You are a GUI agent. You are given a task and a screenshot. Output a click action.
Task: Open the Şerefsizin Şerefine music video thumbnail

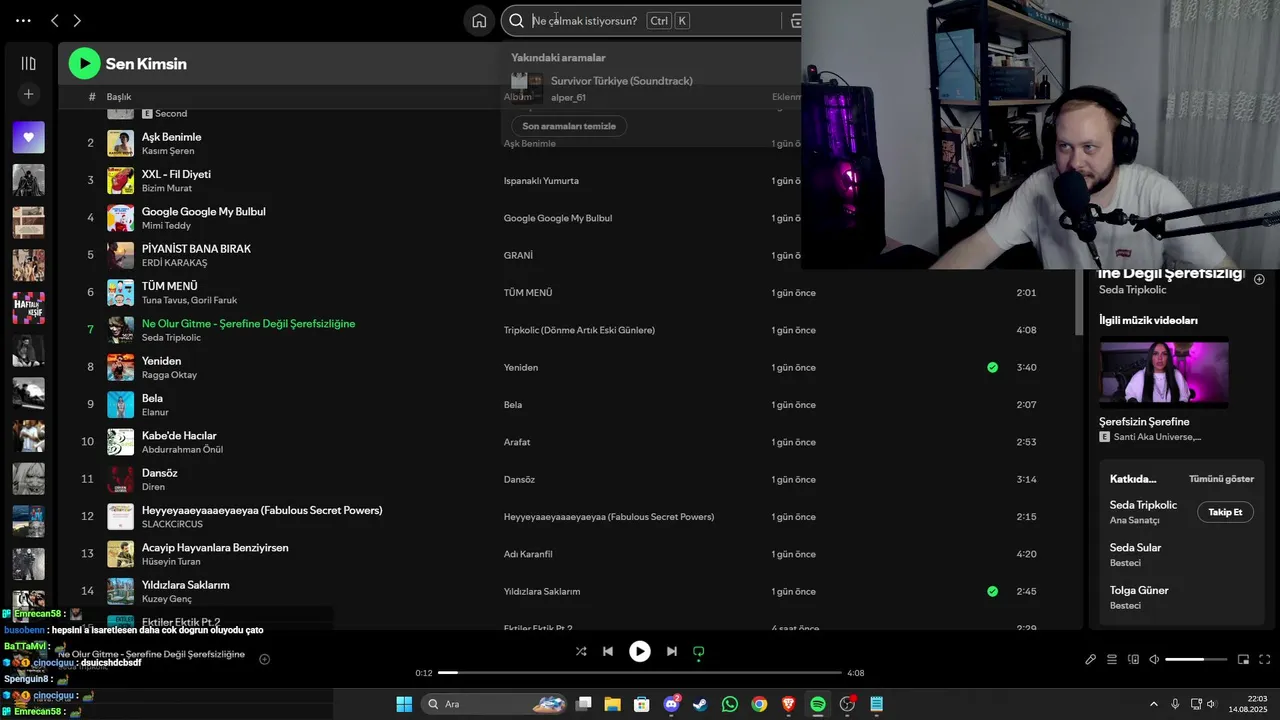(1164, 372)
